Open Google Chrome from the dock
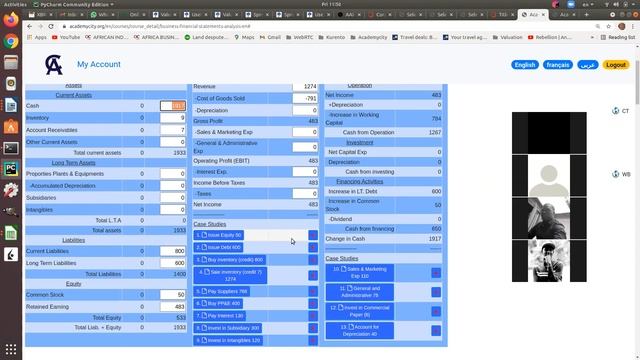The image size is (640, 360). (x=11, y=41)
